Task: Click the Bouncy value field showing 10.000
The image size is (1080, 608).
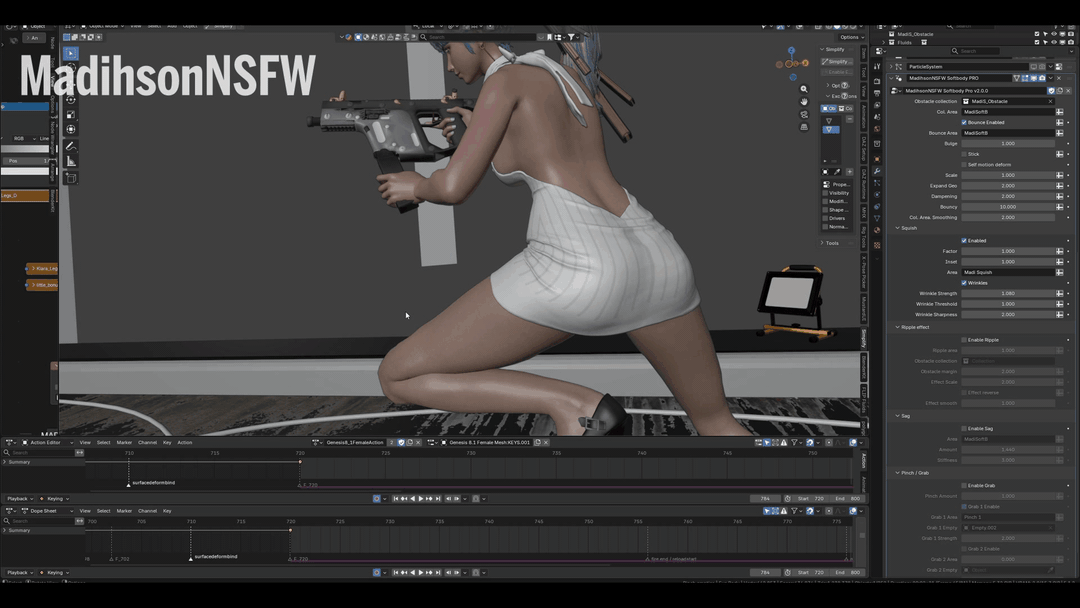Action: [x=1008, y=207]
